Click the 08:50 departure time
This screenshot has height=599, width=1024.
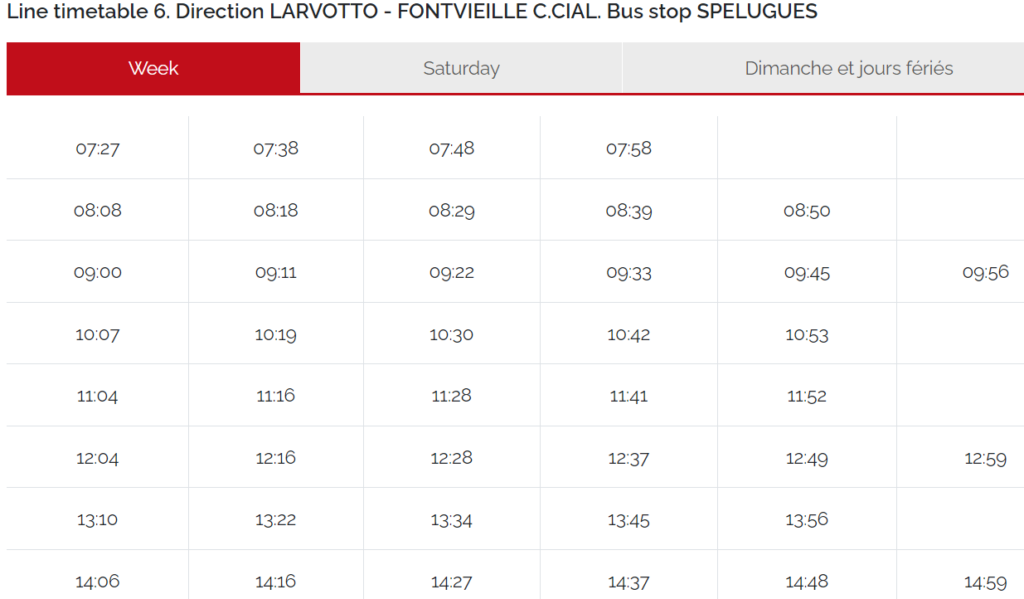(x=807, y=211)
